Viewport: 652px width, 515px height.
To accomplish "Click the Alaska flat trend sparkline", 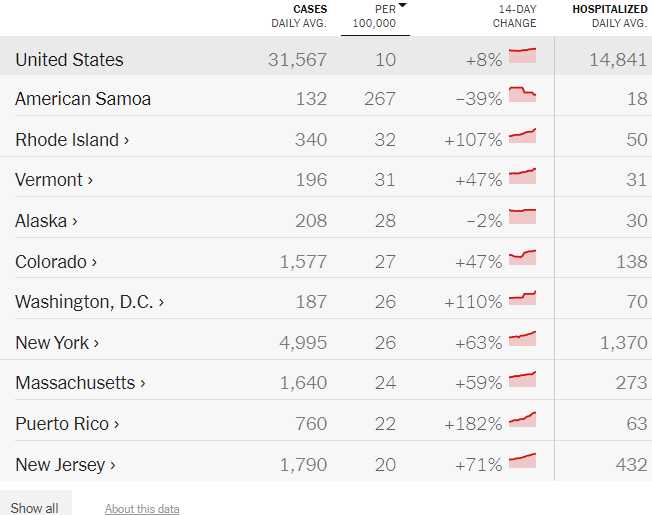I will pos(522,217).
